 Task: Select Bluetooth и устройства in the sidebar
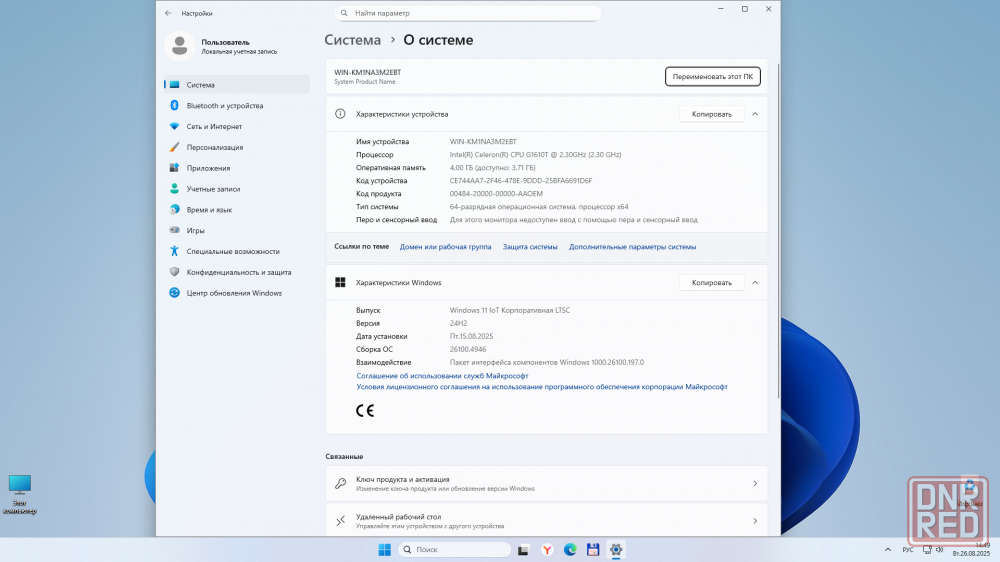(237, 105)
